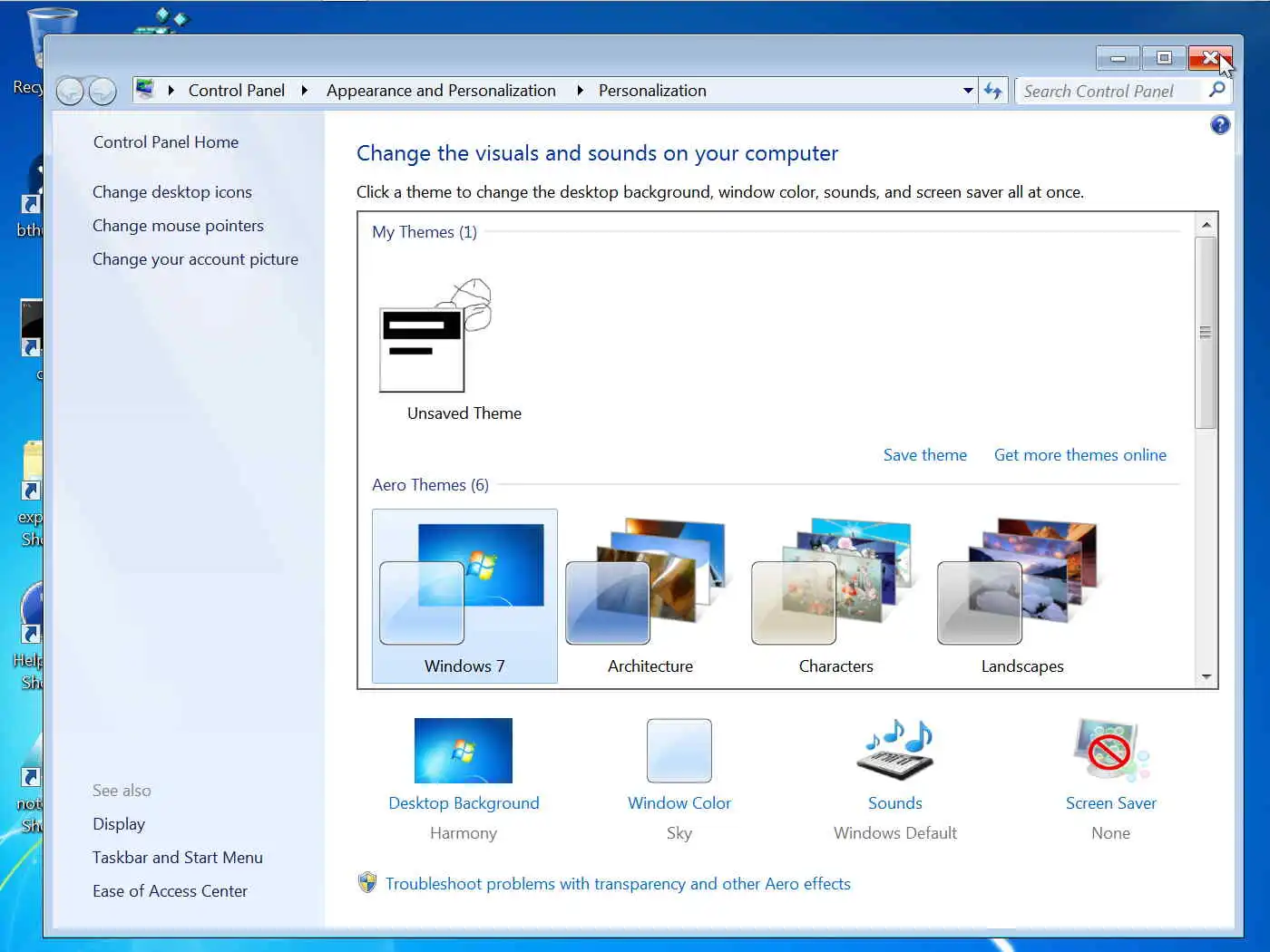Image resolution: width=1270 pixels, height=952 pixels.
Task: Maximize the Personalization window
Action: pos(1164,58)
